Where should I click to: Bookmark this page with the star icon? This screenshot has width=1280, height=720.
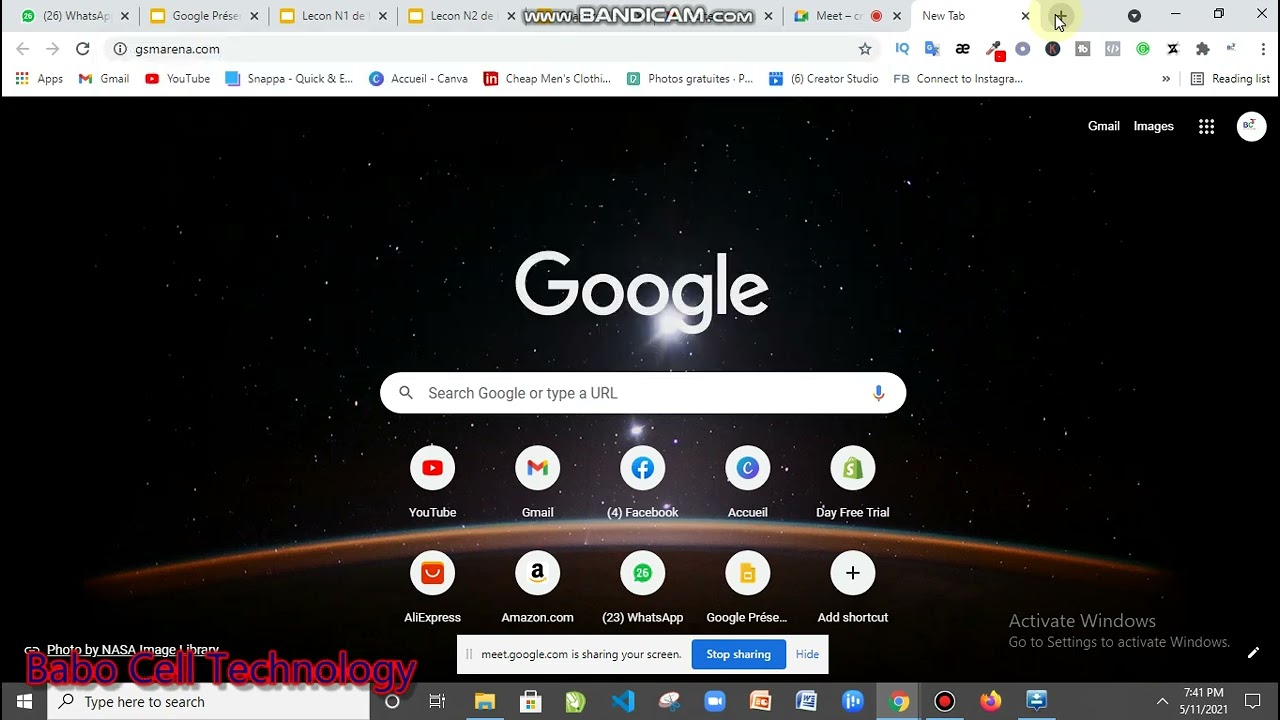click(865, 49)
